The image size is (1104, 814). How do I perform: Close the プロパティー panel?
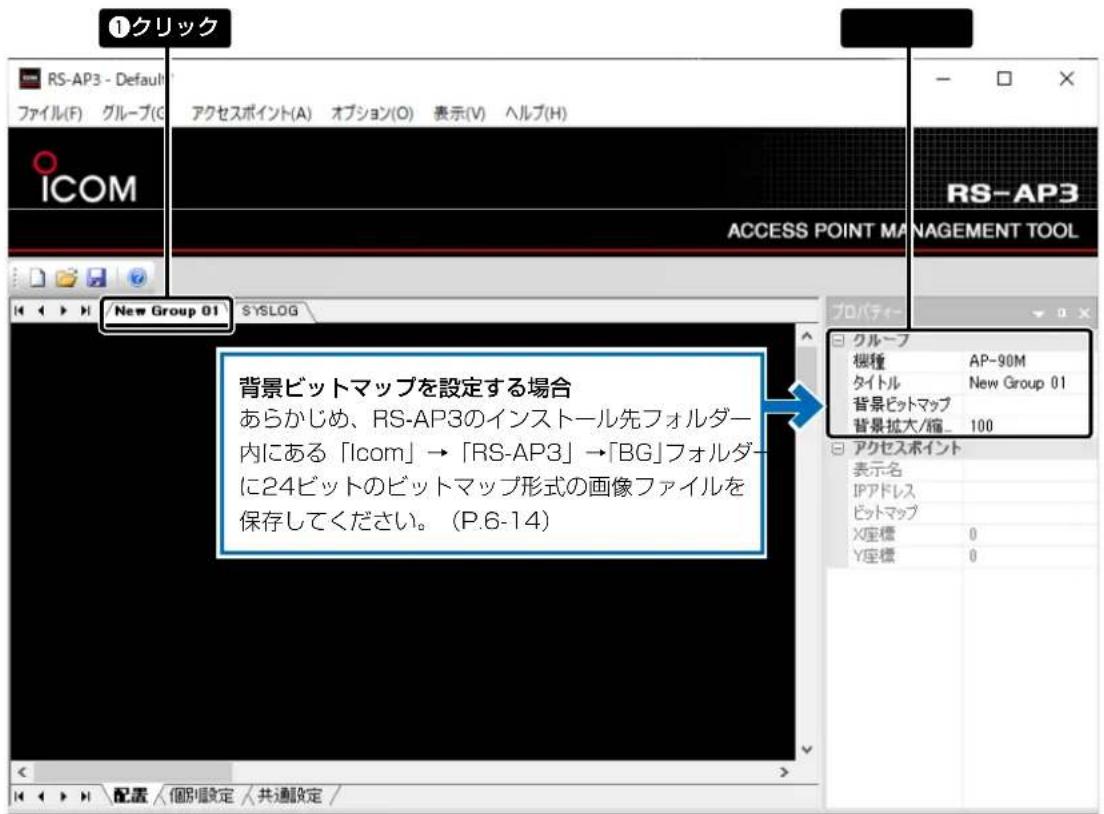(x=1084, y=313)
